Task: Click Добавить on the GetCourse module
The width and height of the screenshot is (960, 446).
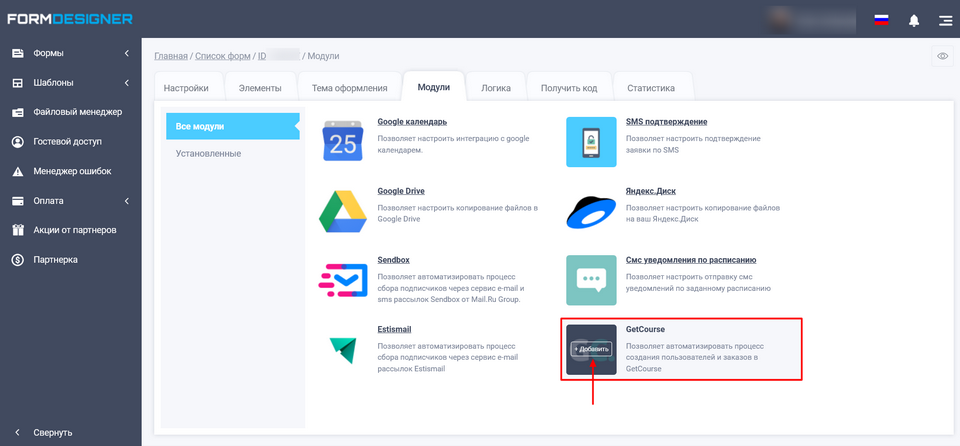Action: (x=591, y=349)
